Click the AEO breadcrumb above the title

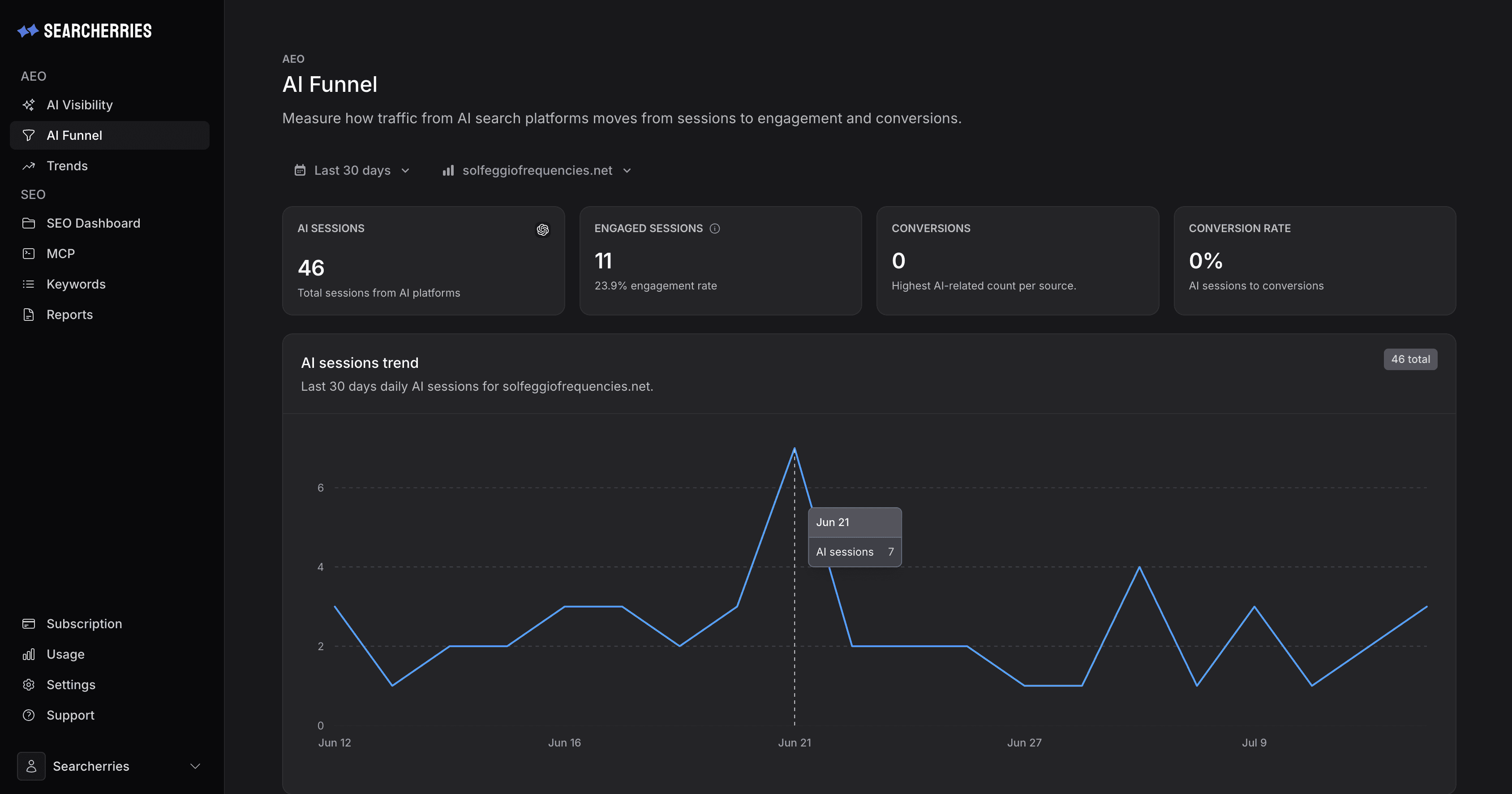click(293, 59)
